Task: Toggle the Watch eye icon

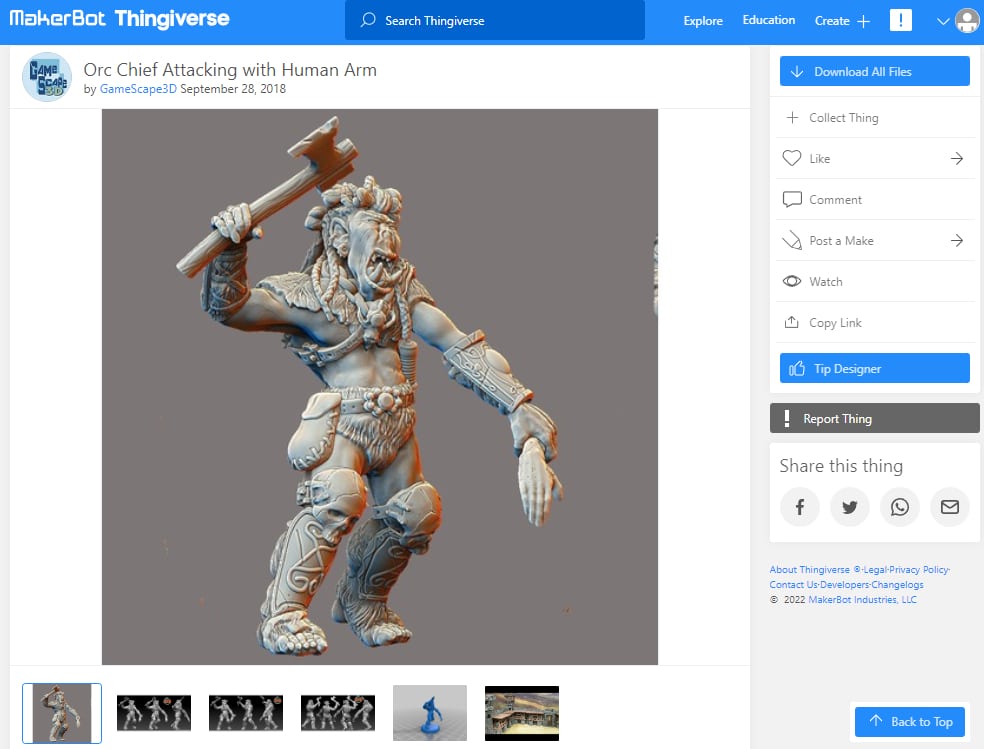Action: click(x=792, y=281)
